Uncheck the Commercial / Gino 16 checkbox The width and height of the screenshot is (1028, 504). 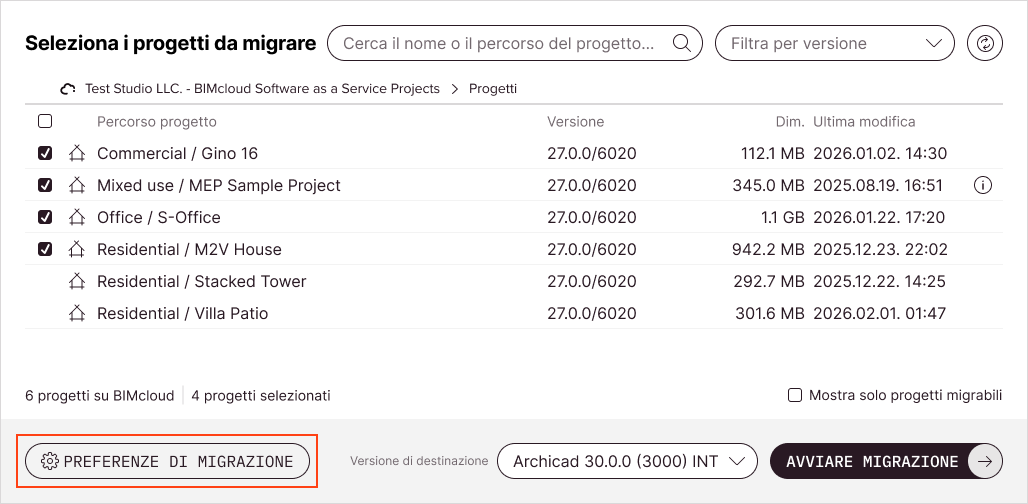pyautogui.click(x=45, y=153)
